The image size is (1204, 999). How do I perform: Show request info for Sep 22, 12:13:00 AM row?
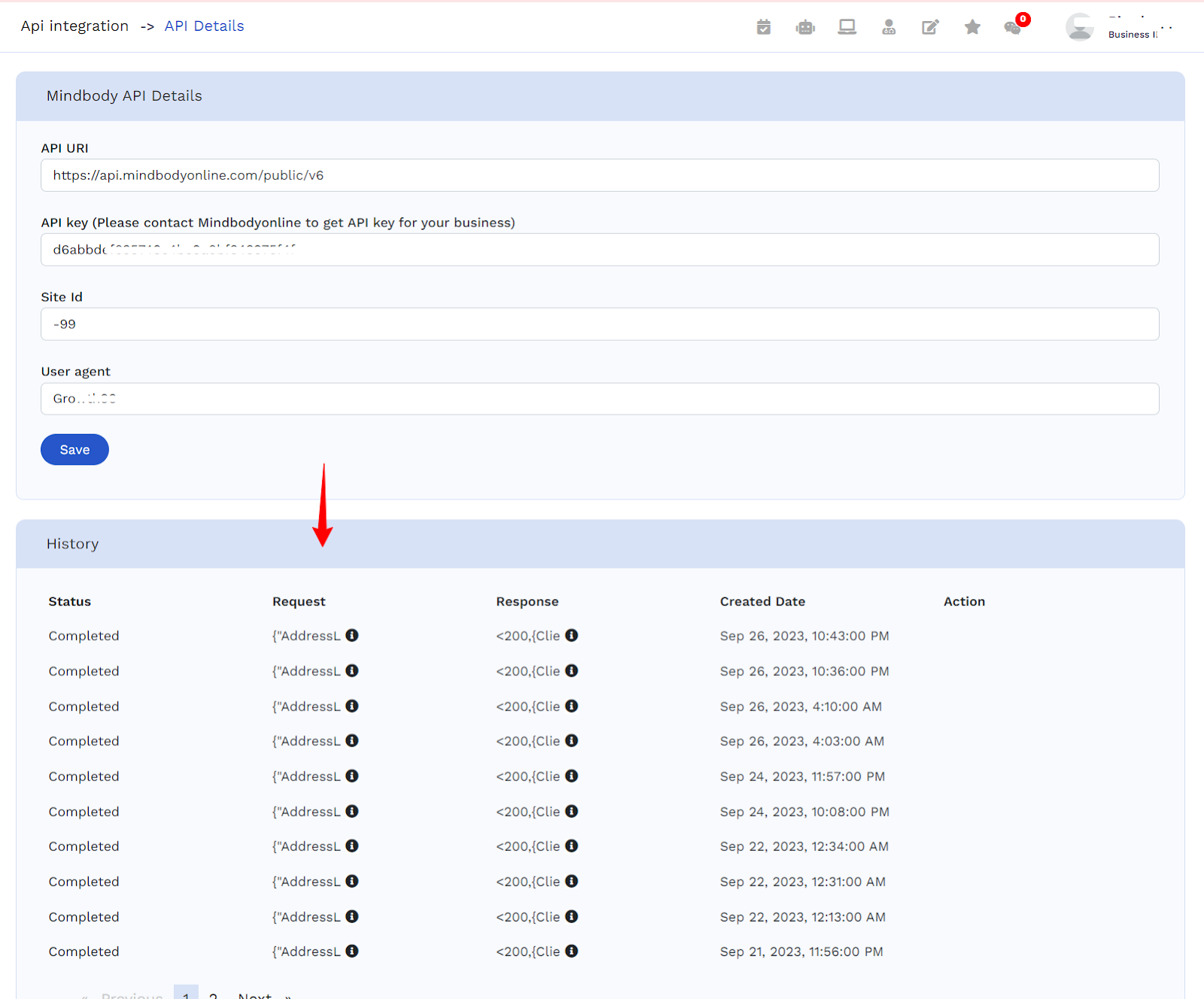352,917
